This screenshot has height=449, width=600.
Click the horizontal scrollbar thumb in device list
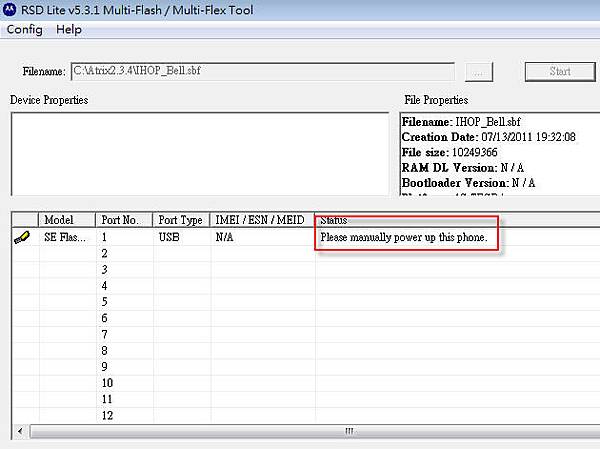315,431
